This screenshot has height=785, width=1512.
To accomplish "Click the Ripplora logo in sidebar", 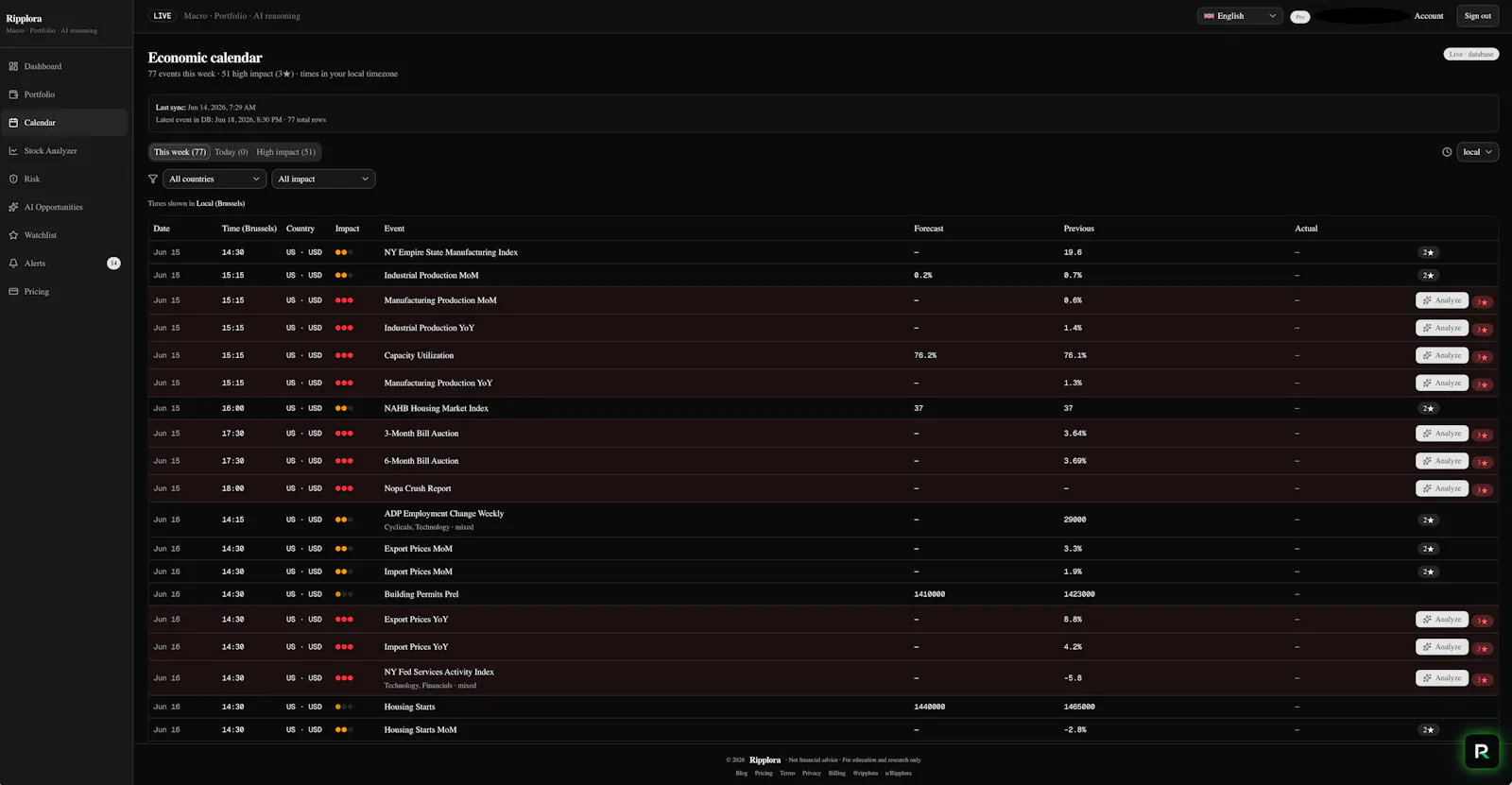I will coord(25,19).
